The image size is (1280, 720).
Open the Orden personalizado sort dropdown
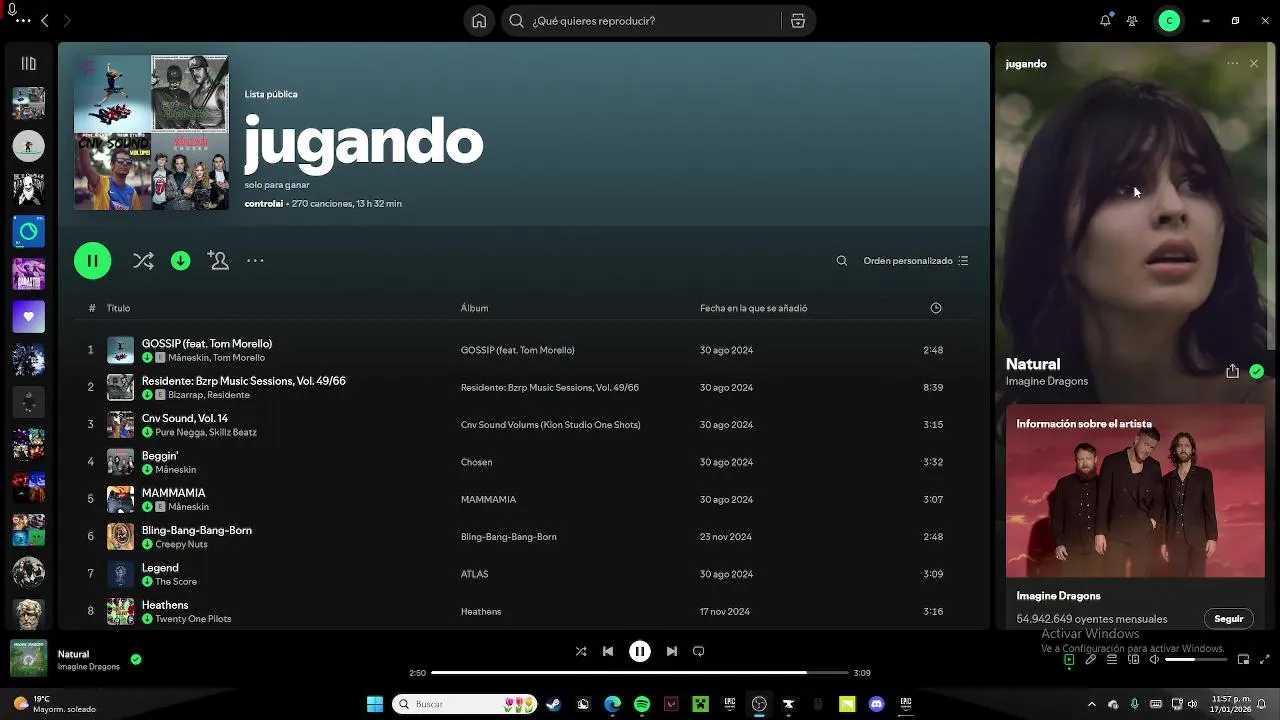click(916, 261)
